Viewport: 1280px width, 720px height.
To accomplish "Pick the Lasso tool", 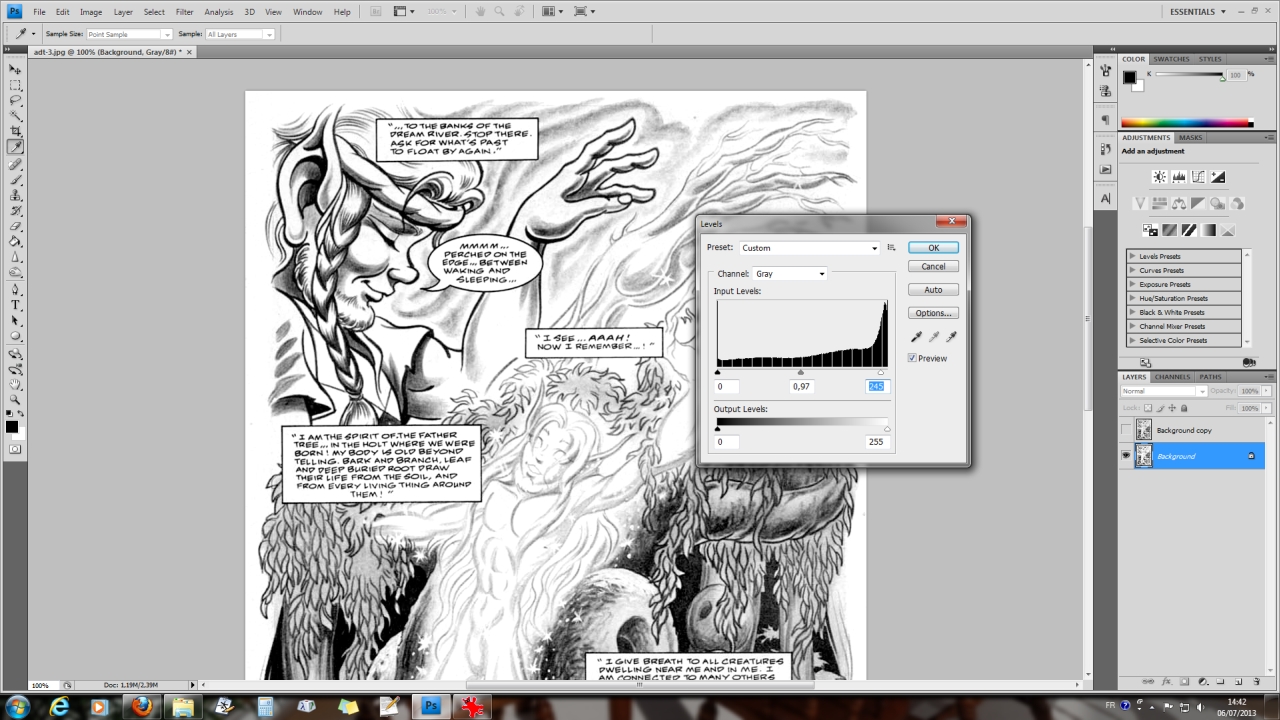I will click(16, 100).
